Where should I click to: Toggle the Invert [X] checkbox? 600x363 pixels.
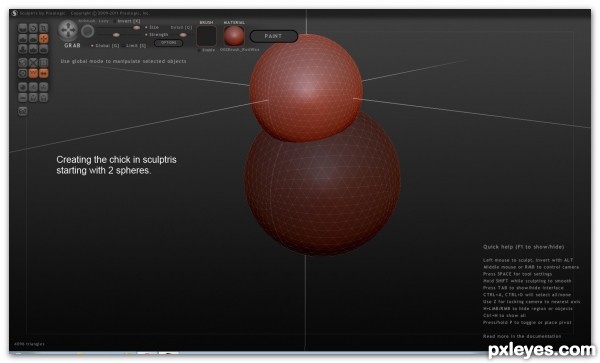127,21
